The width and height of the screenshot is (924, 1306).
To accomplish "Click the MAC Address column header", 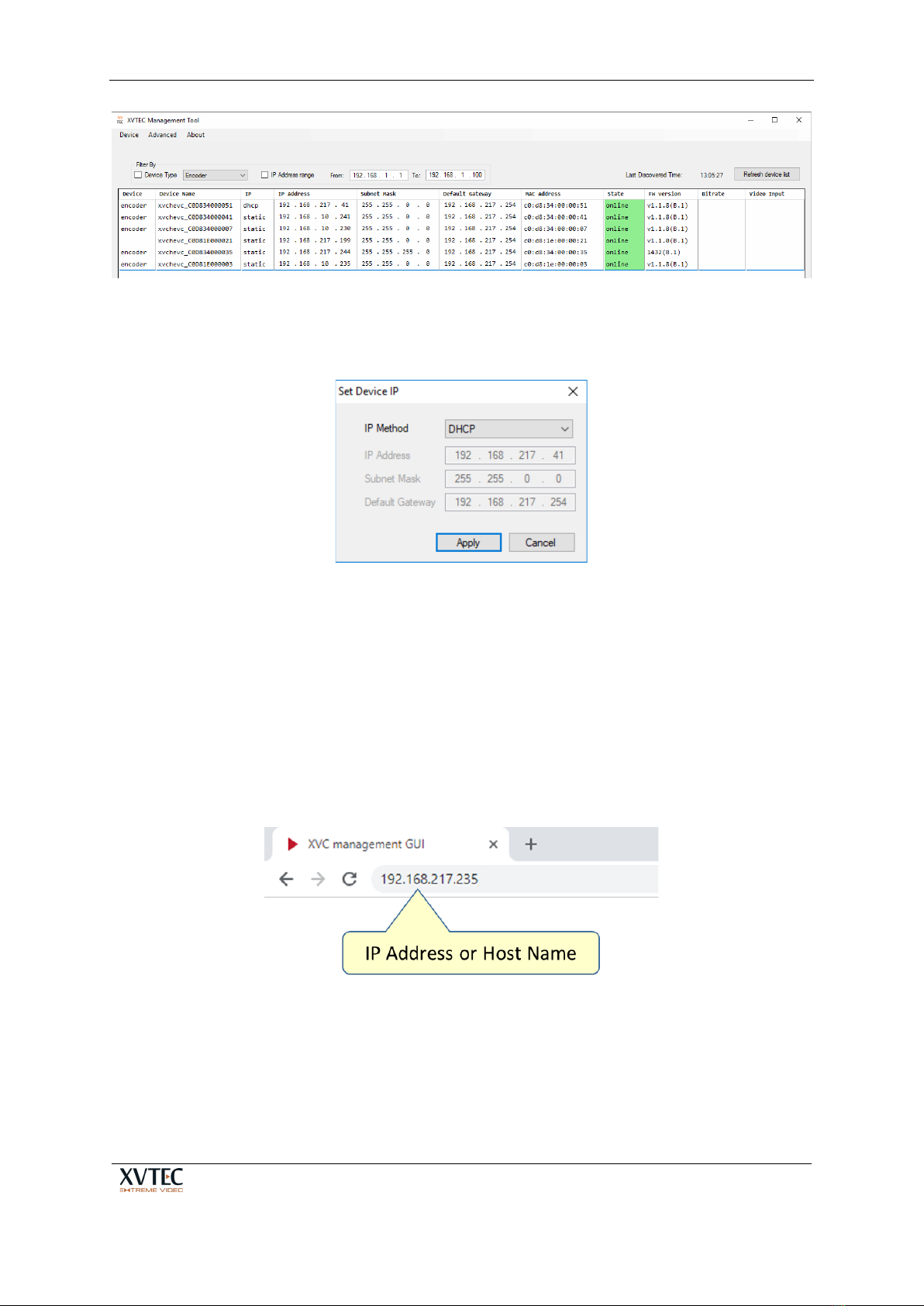I will (563, 194).
